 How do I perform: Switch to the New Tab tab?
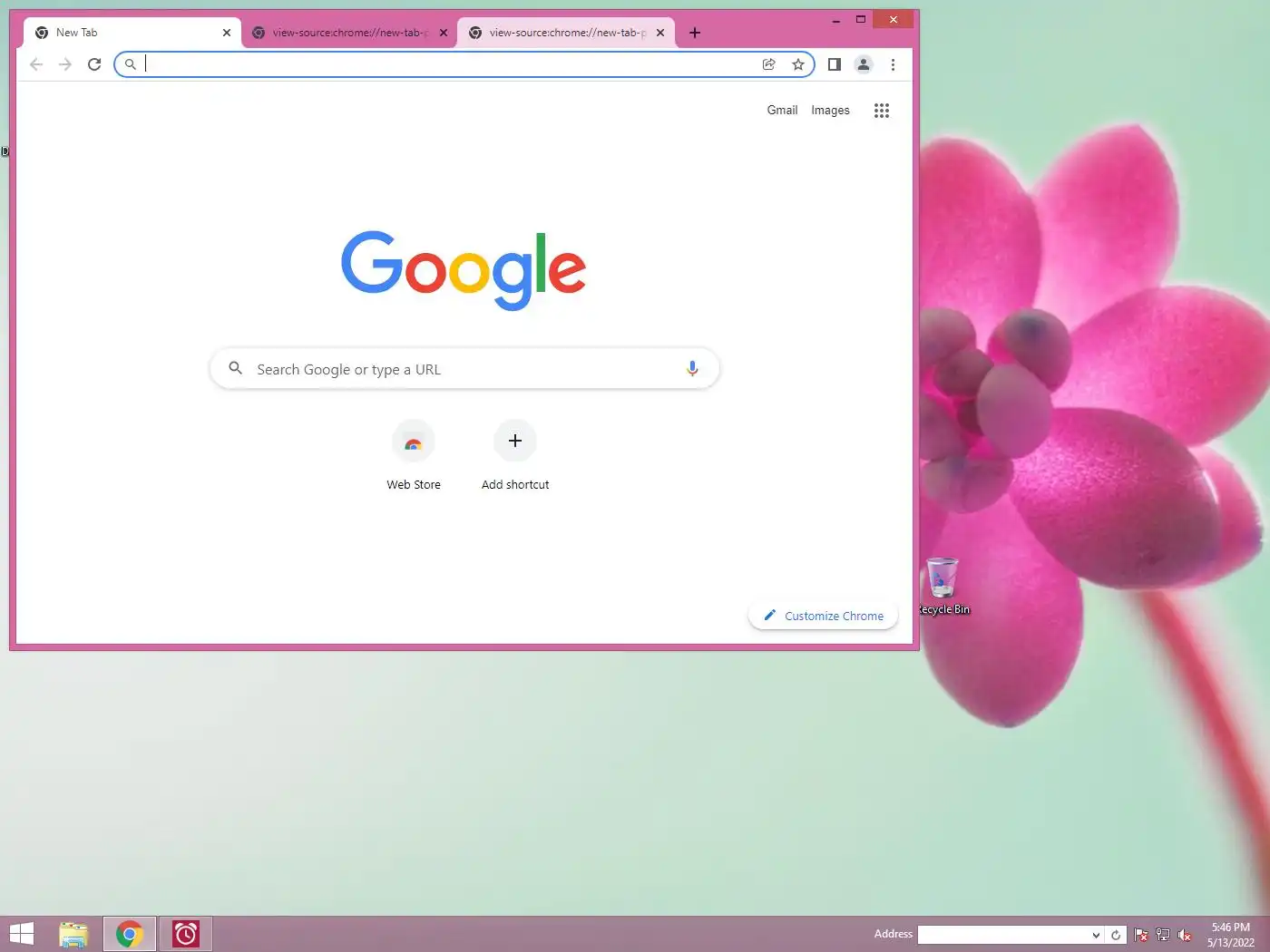coord(132,33)
